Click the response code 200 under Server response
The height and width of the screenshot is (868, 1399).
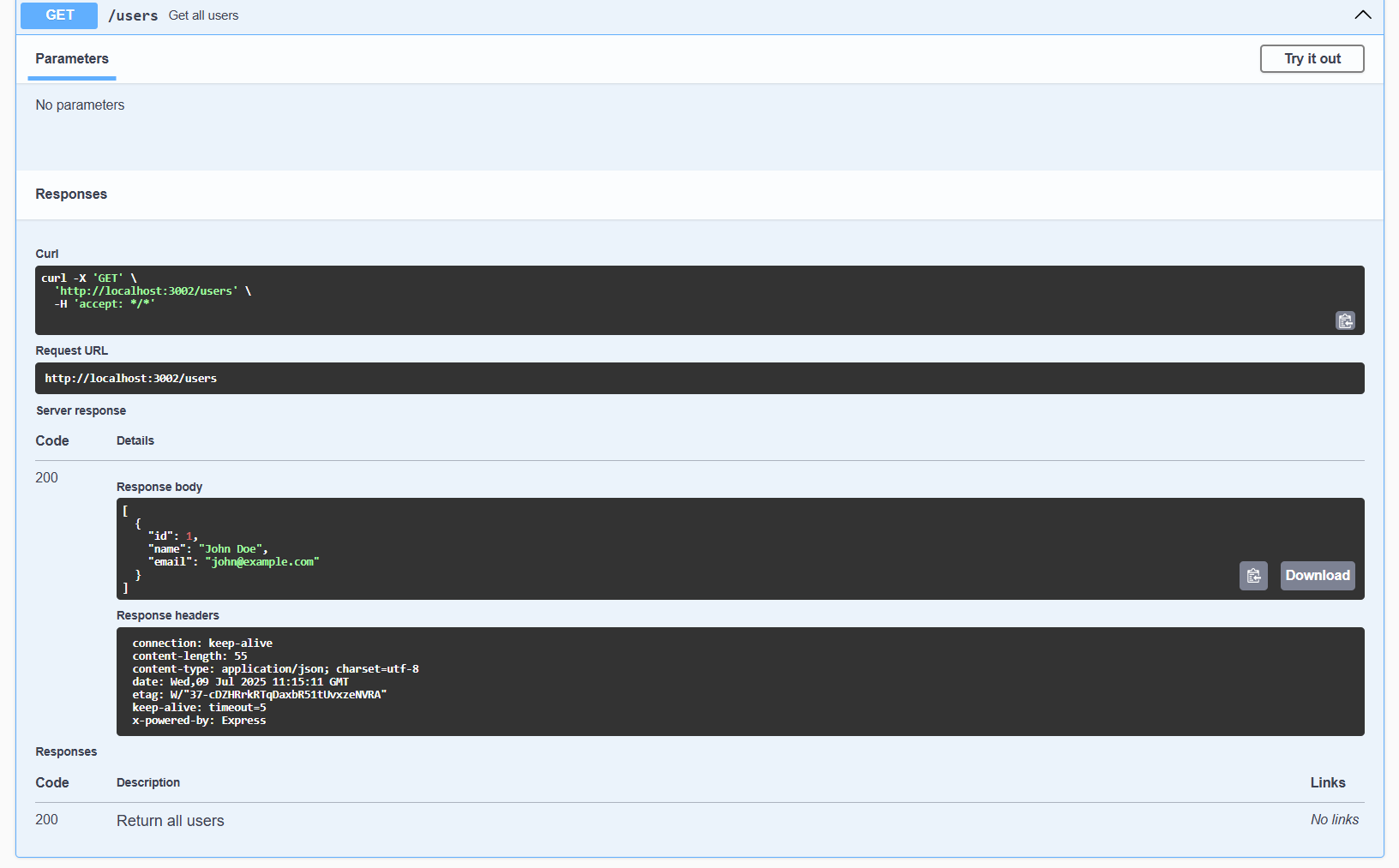pyautogui.click(x=46, y=477)
